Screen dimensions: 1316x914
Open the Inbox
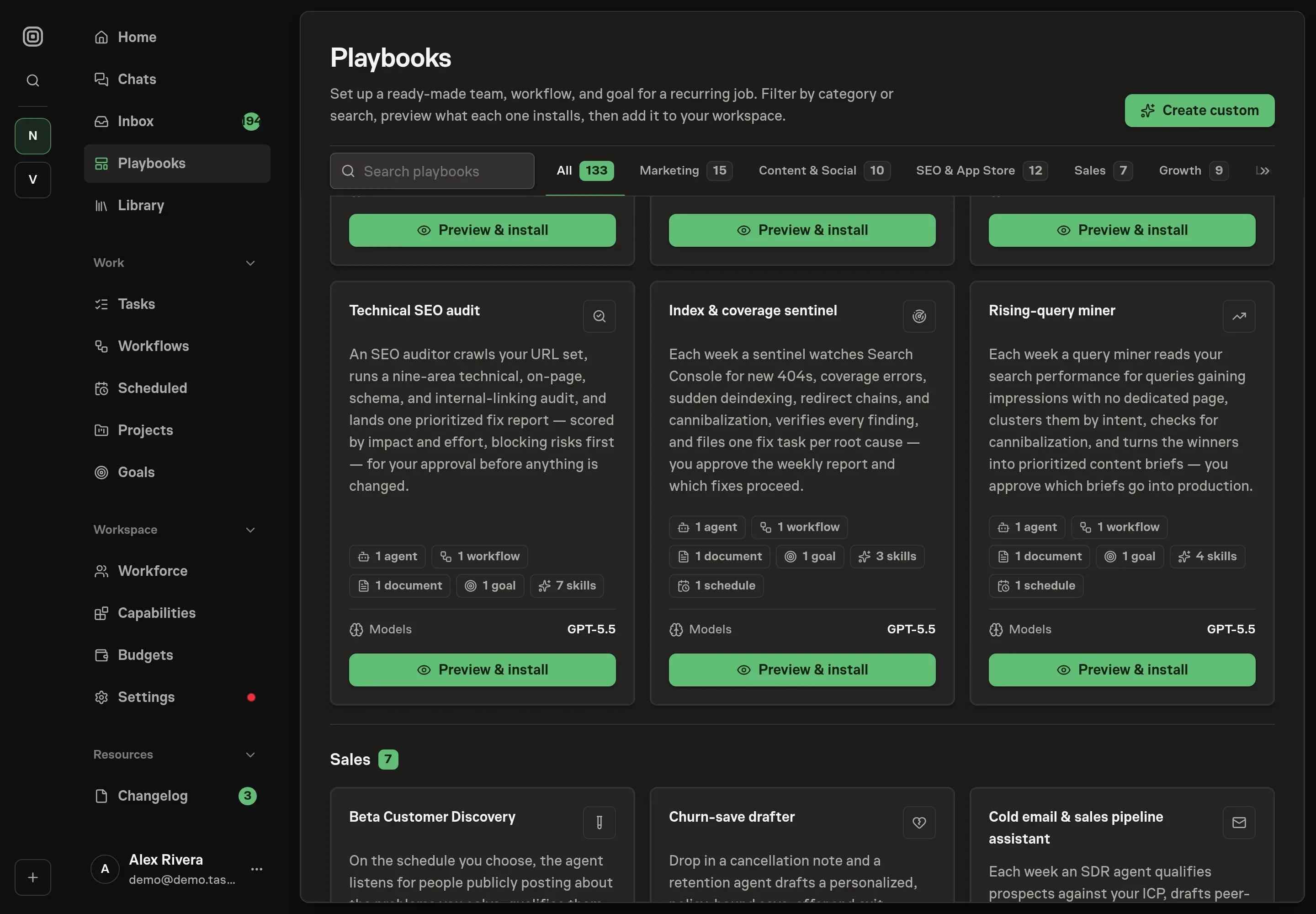tap(177, 122)
